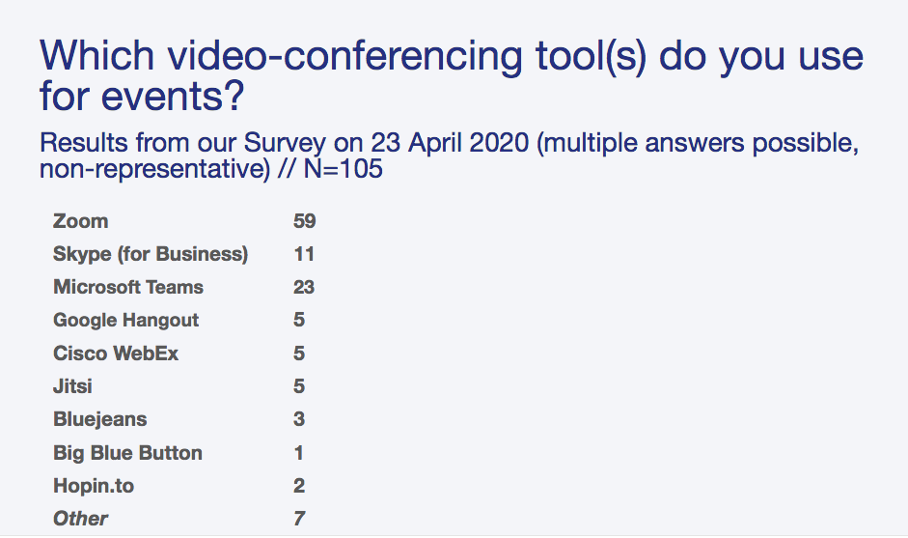
Task: Select the Jitsi row label
Action: 73,386
